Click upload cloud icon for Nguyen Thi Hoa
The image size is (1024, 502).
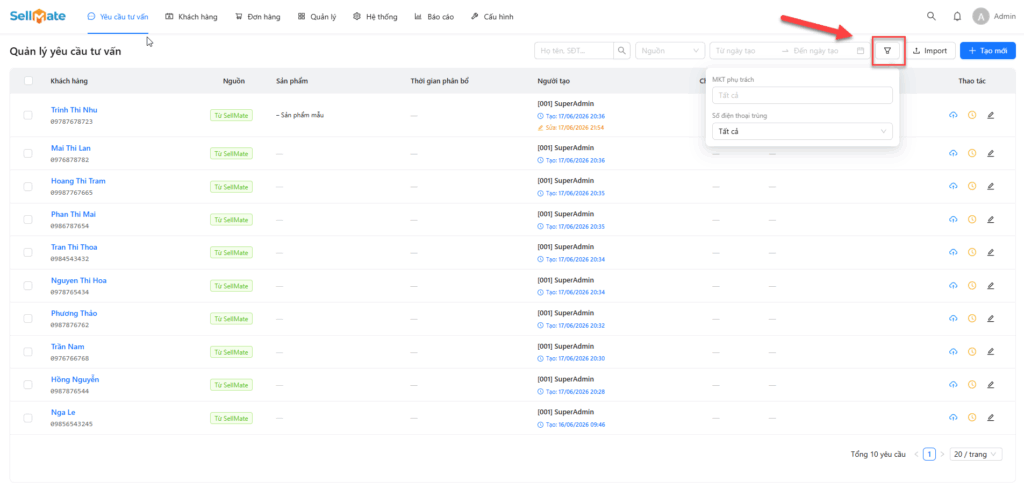tap(953, 285)
